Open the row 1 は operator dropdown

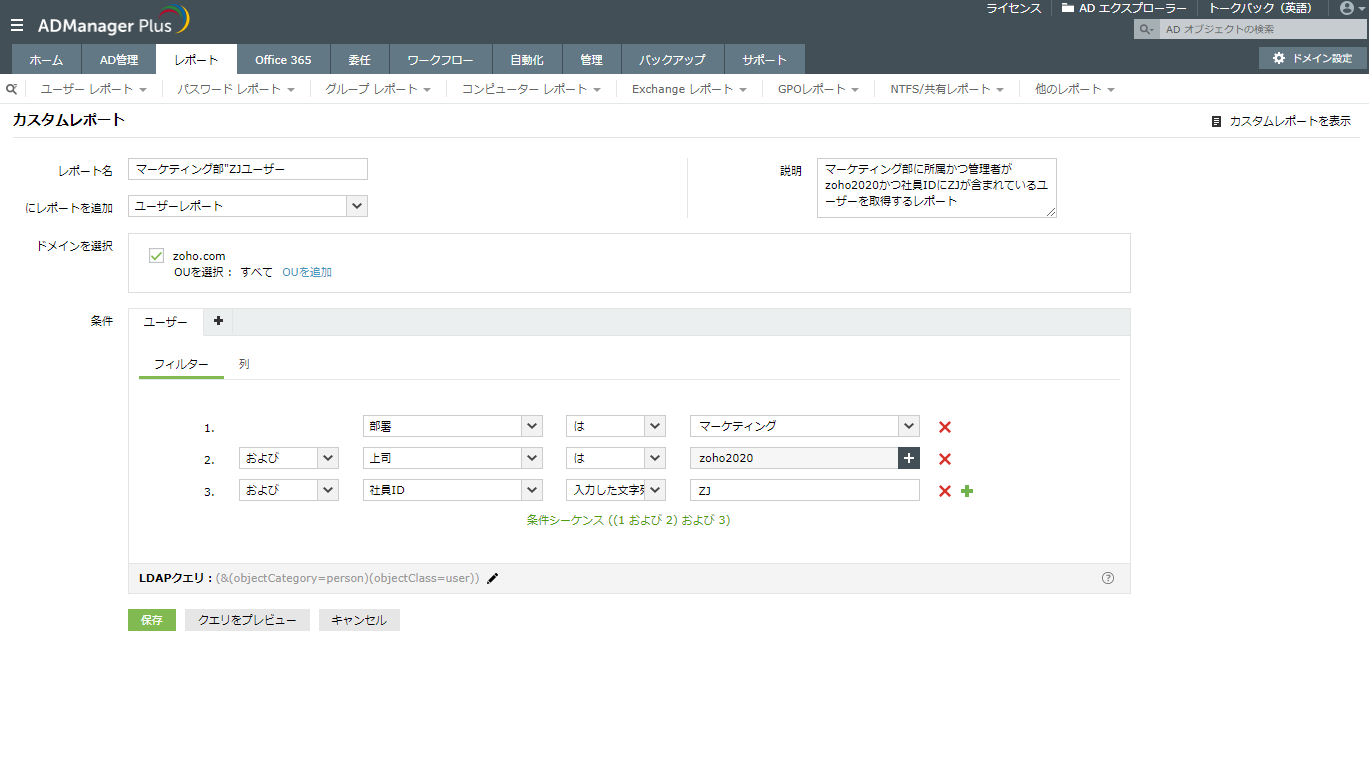616,426
